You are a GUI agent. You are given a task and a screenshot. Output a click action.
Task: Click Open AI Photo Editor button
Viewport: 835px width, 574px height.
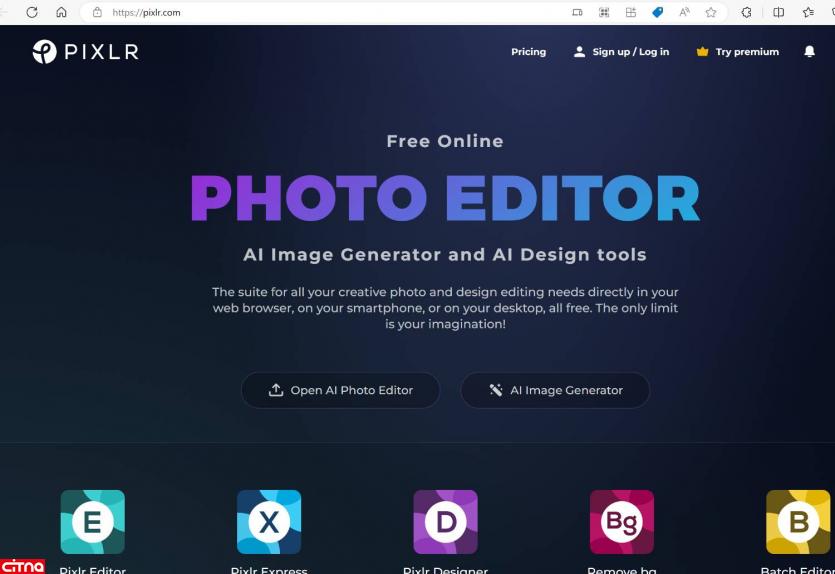[340, 390]
